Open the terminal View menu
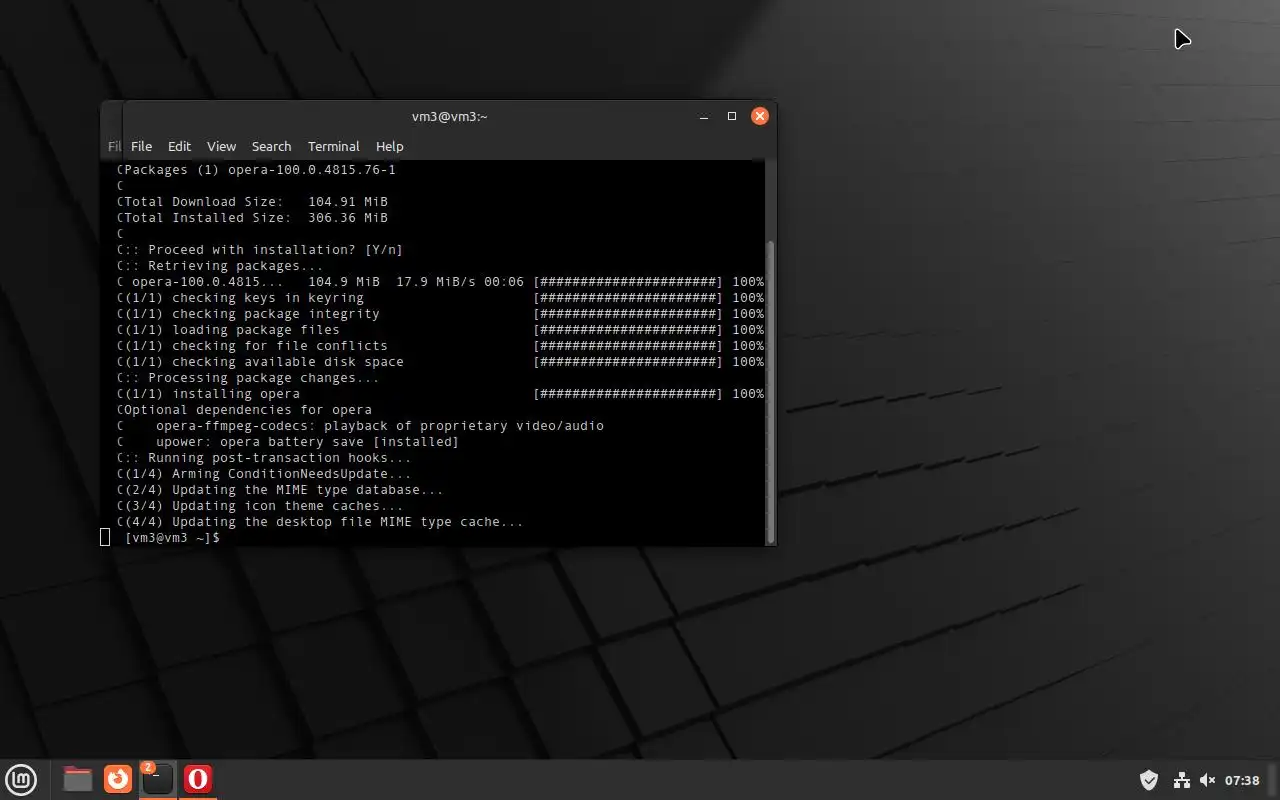This screenshot has width=1280, height=800. (221, 146)
